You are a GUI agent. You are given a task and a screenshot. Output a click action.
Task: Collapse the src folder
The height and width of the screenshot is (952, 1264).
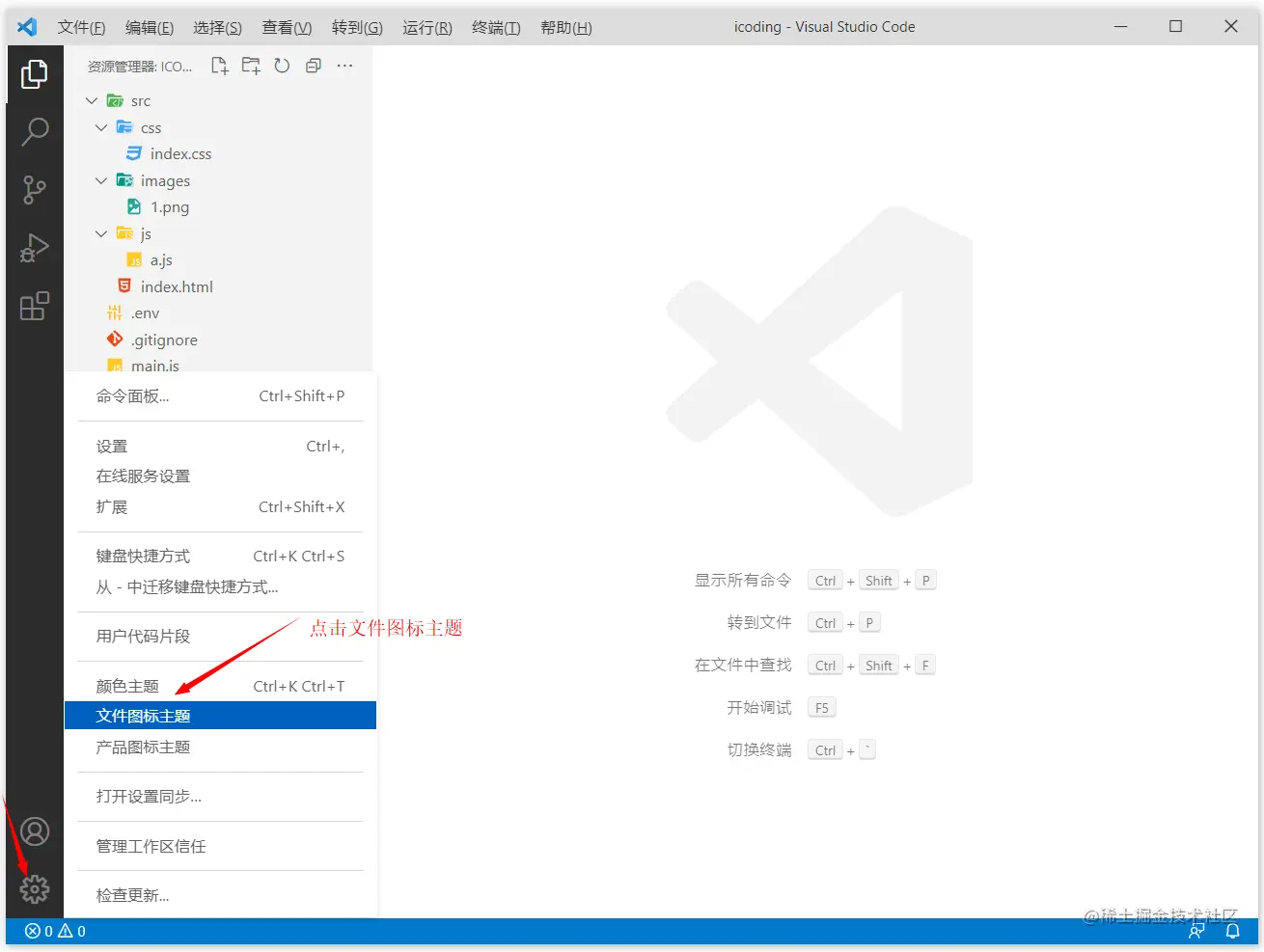click(92, 100)
